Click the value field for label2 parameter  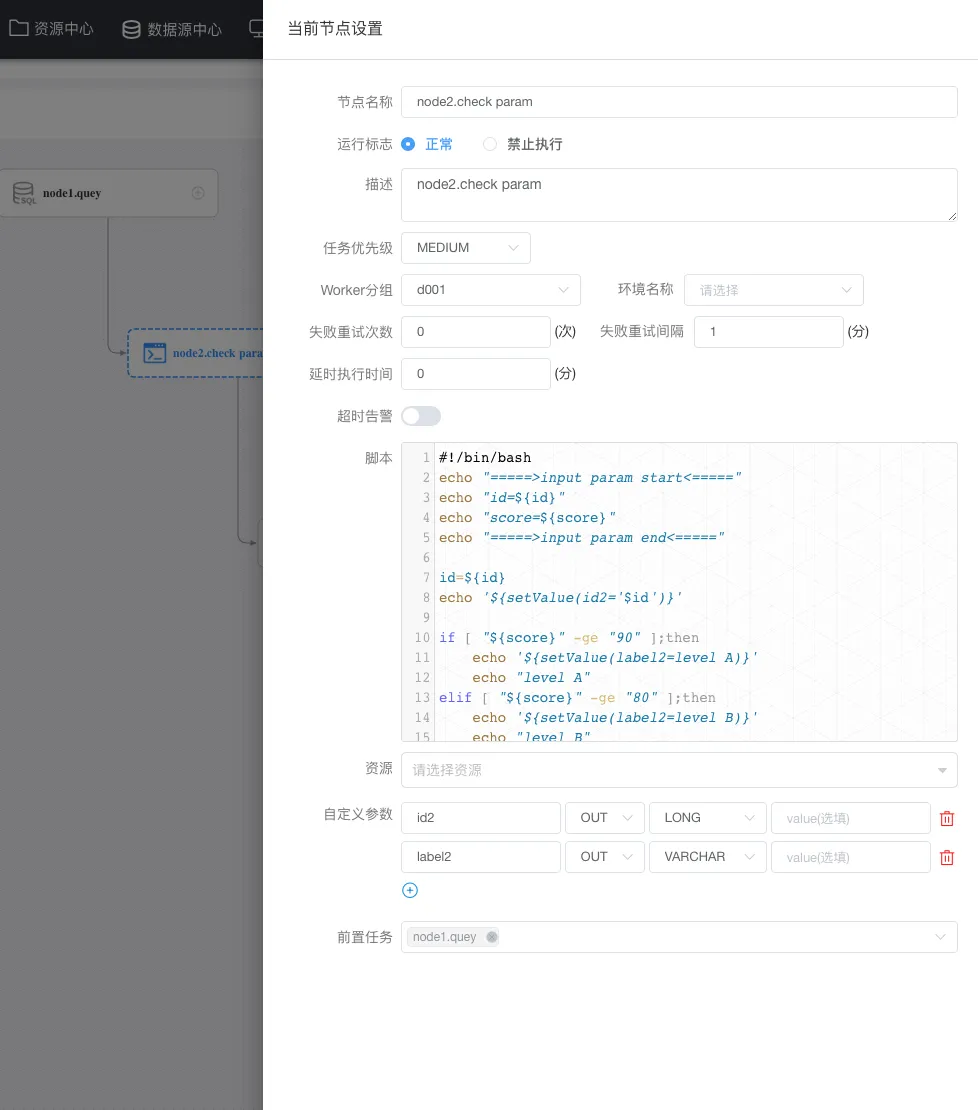coord(851,857)
